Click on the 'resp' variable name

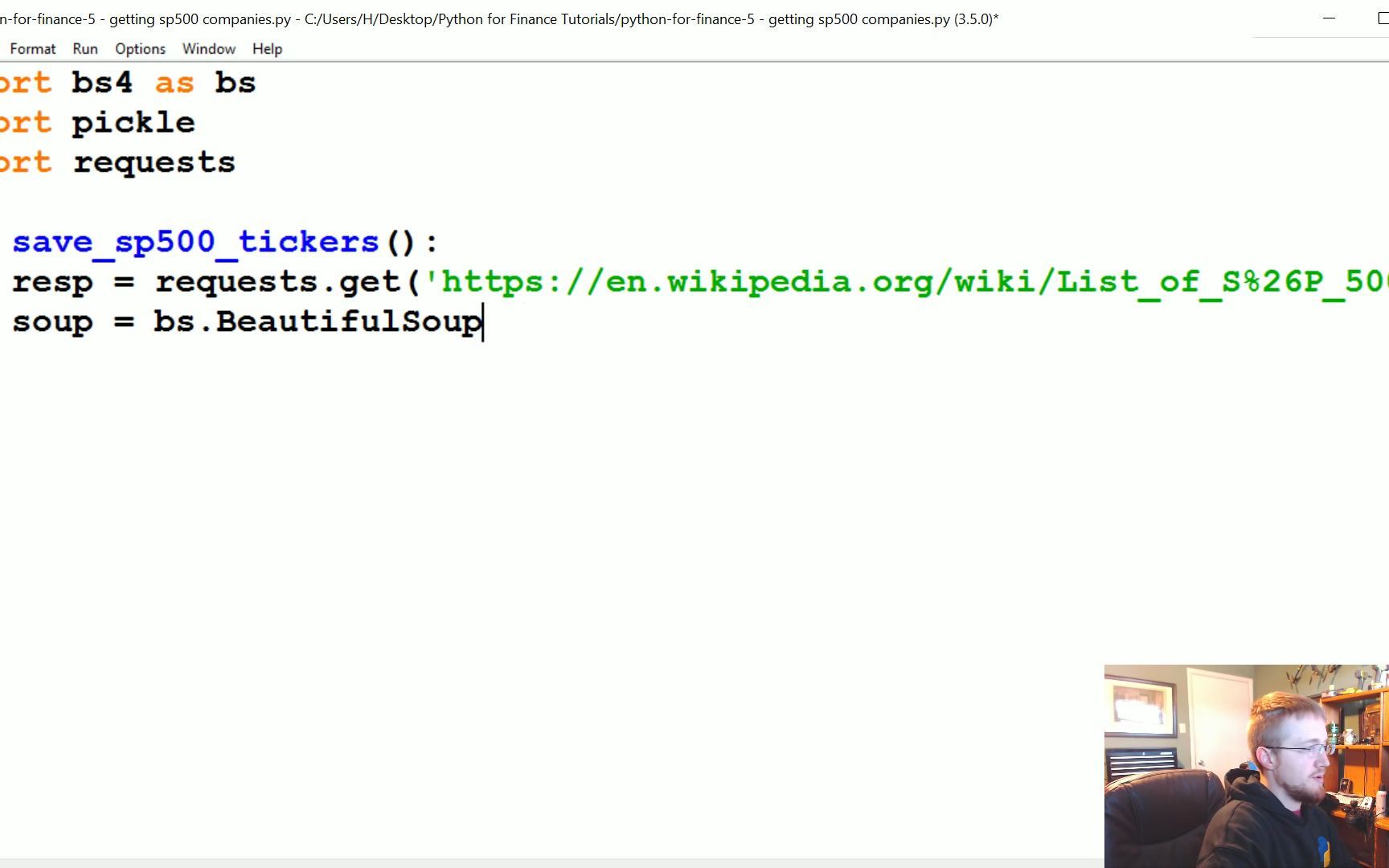(53, 283)
